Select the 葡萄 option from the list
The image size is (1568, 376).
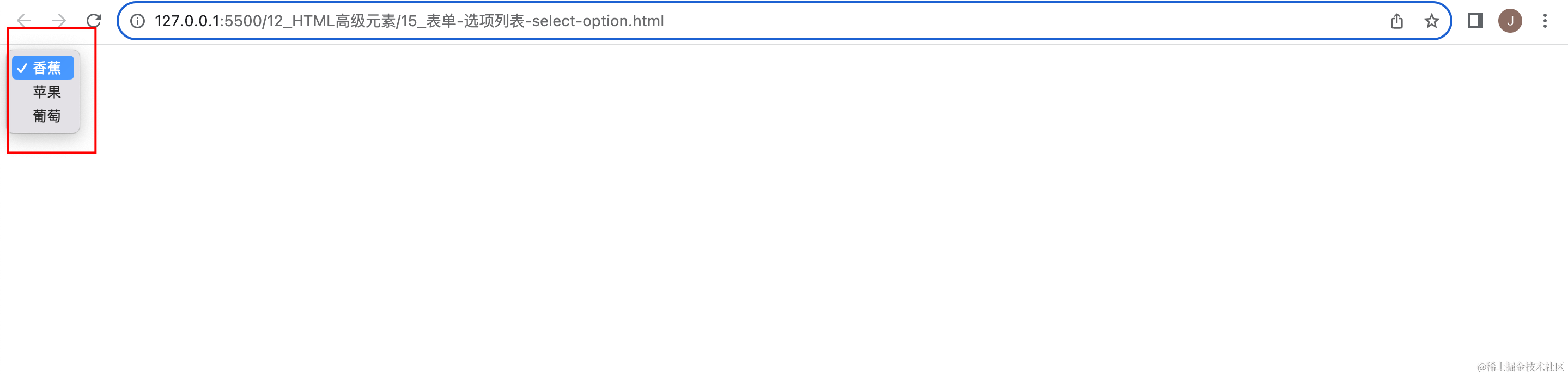(x=46, y=116)
